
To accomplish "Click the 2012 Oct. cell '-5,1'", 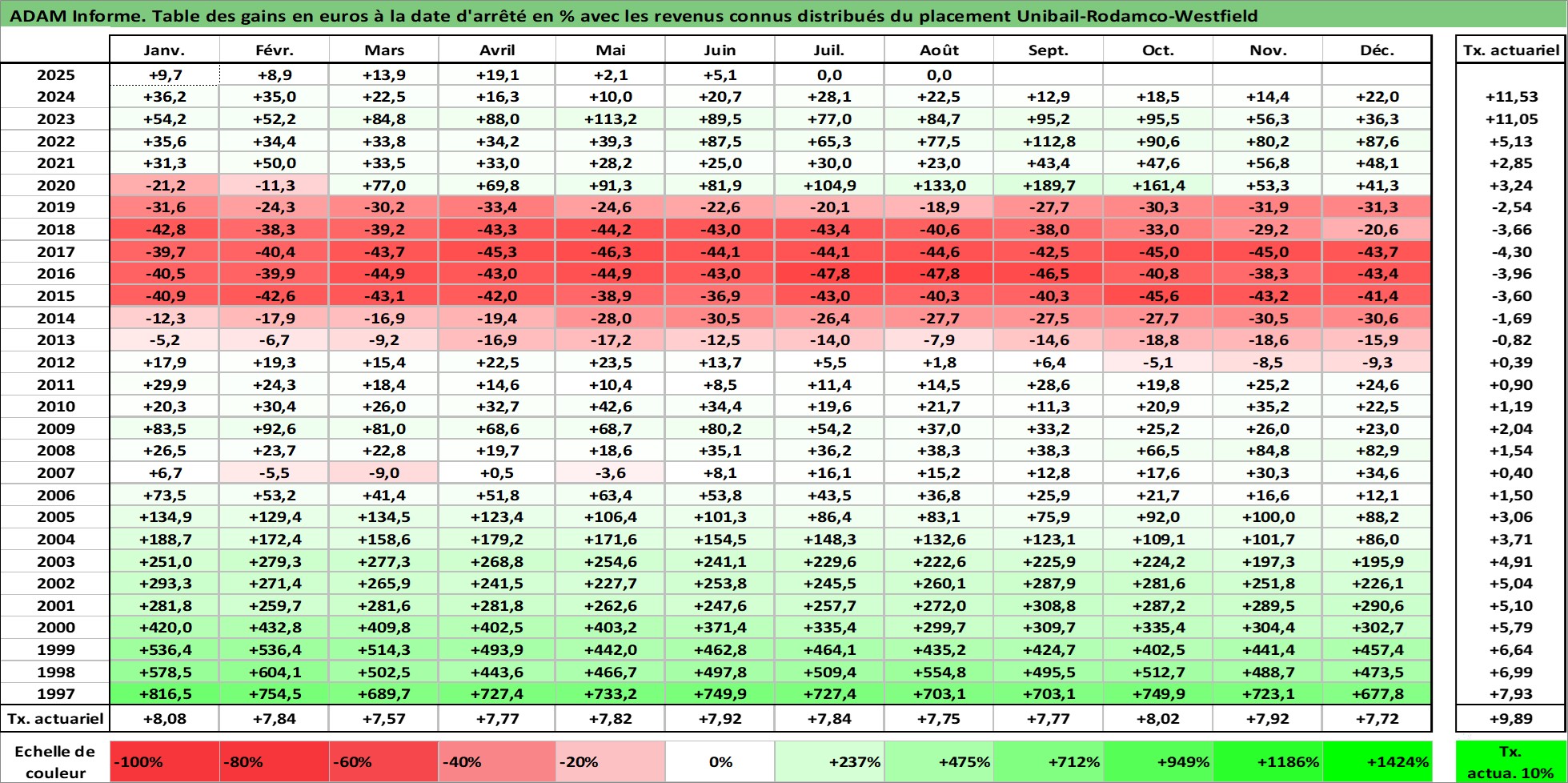I will (1159, 362).
